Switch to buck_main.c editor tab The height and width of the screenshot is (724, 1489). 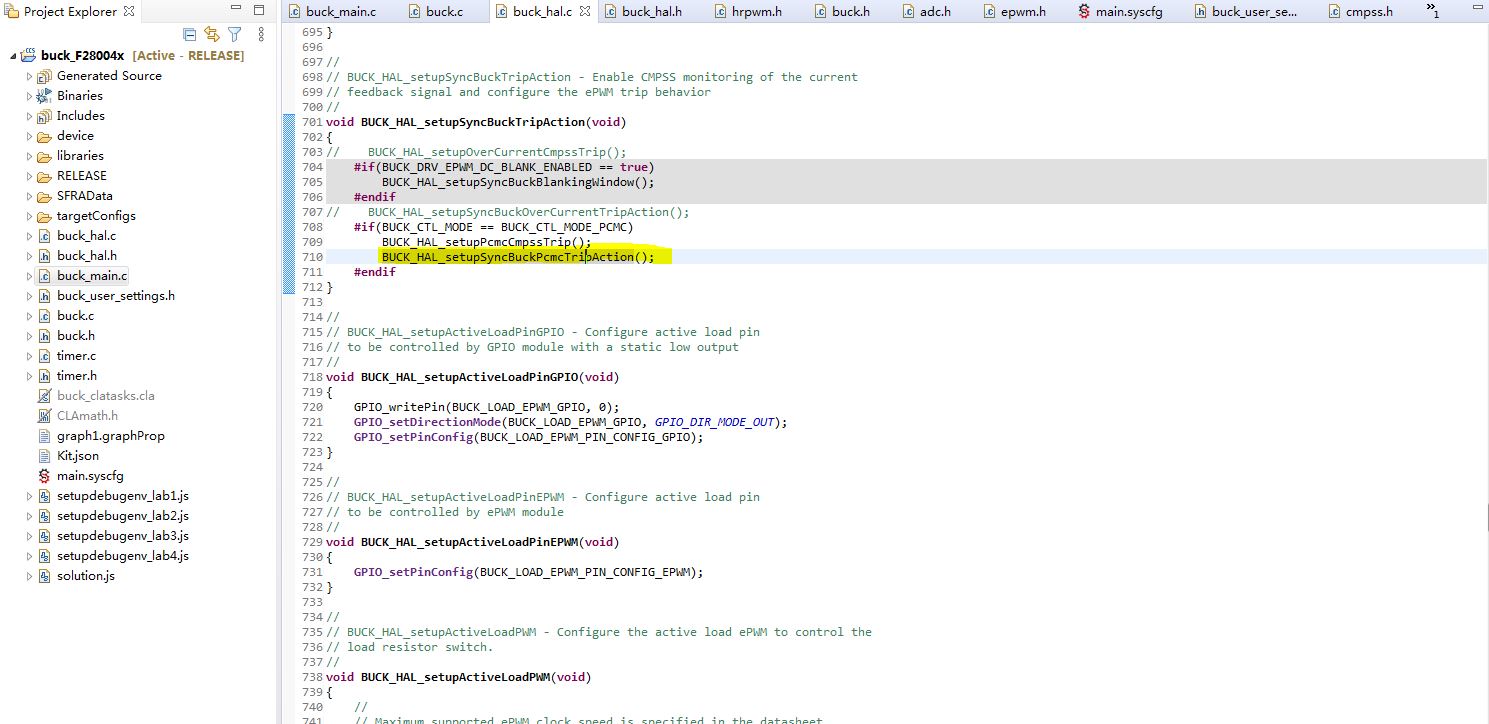340,12
